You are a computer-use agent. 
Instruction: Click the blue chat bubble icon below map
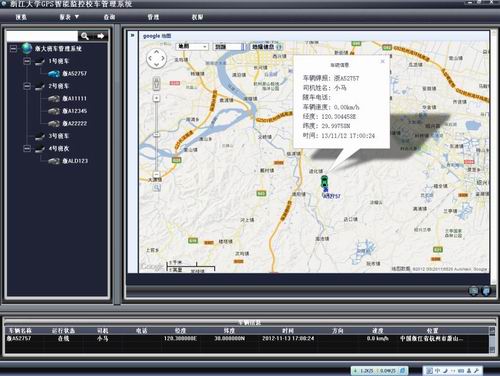click(486, 291)
